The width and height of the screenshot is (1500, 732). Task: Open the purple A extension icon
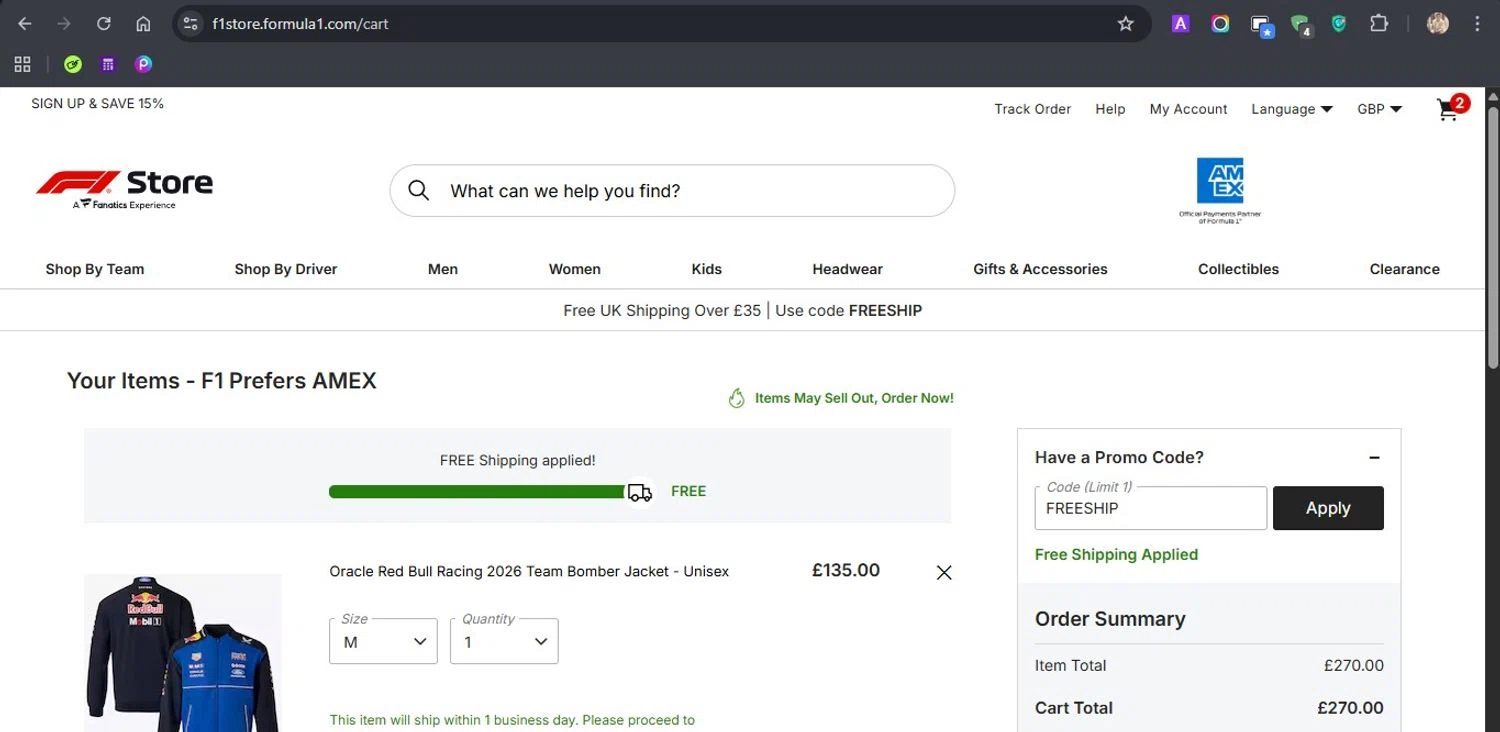click(x=1180, y=24)
